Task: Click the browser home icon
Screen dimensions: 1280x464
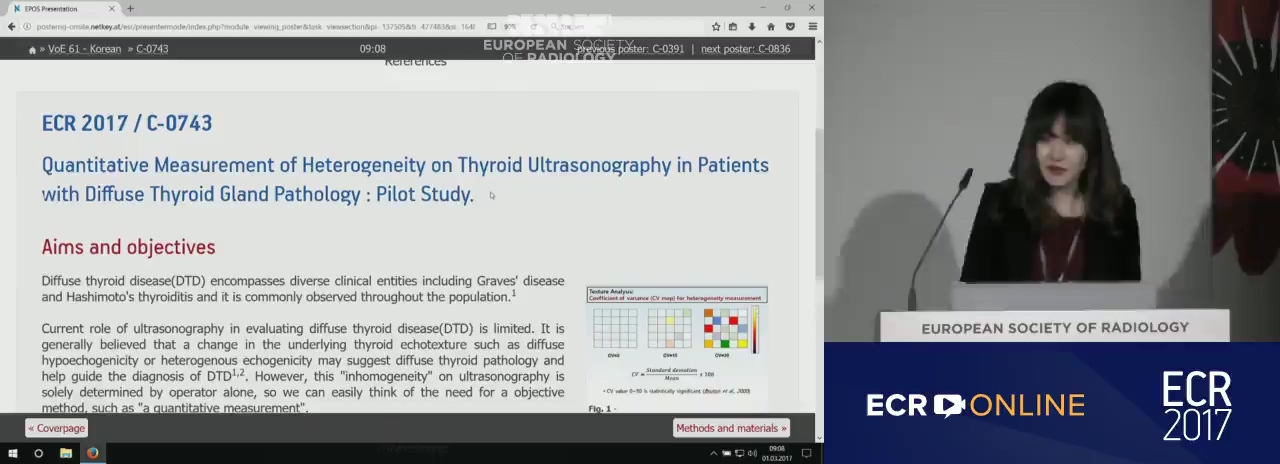Action: [771, 27]
